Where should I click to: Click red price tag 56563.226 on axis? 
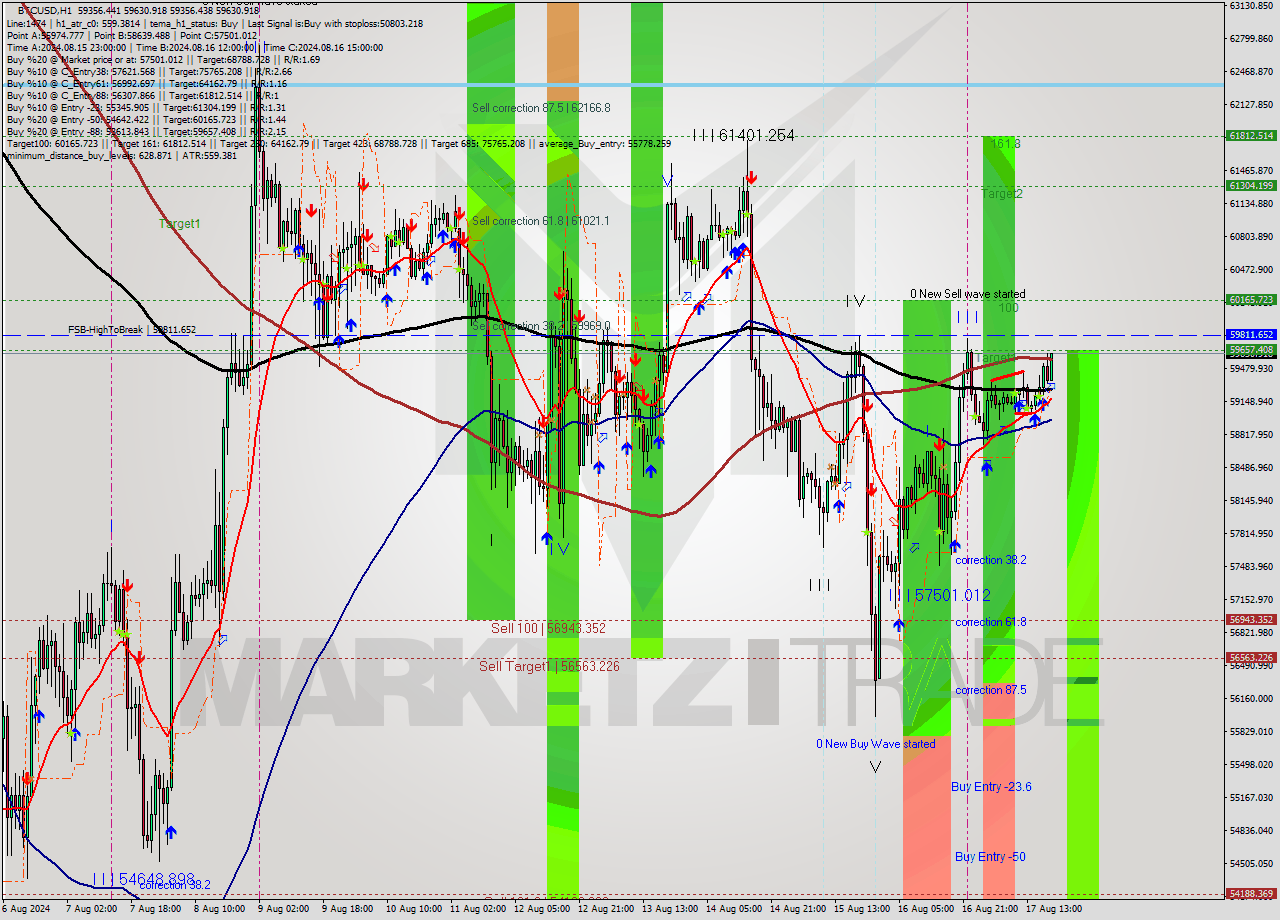[x=1250, y=658]
